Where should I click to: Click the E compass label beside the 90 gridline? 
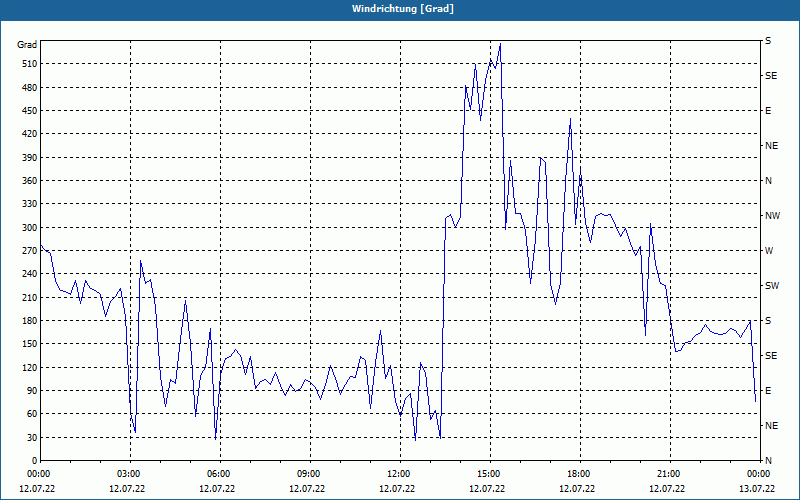click(x=768, y=391)
